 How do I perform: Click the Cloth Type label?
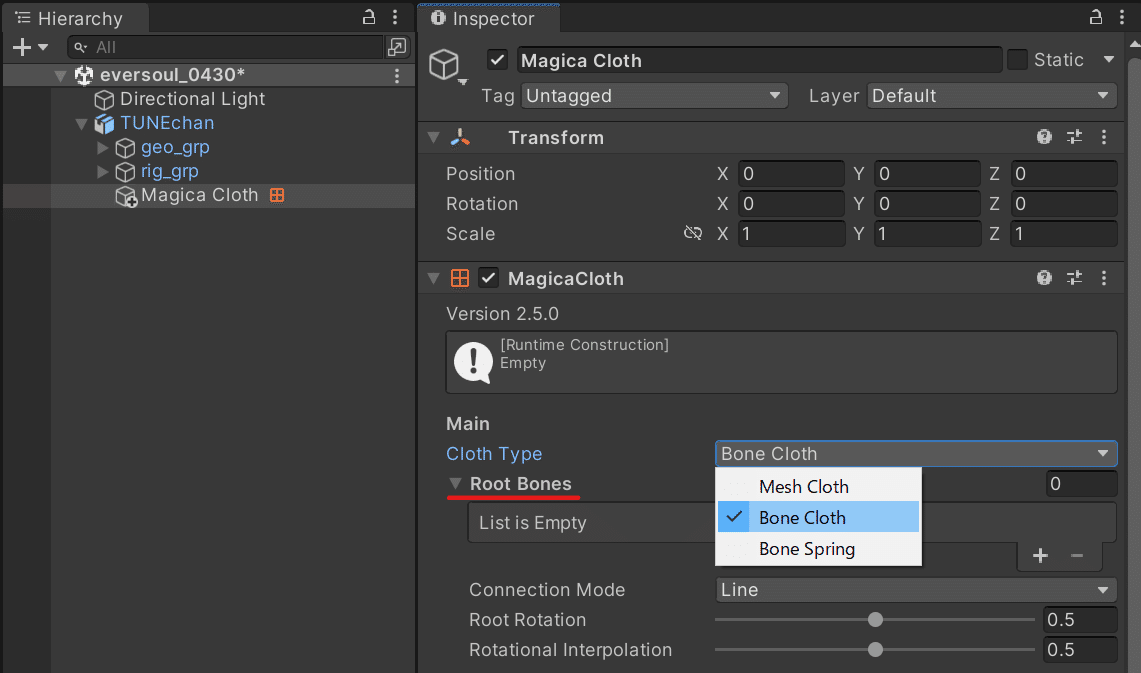tap(494, 454)
